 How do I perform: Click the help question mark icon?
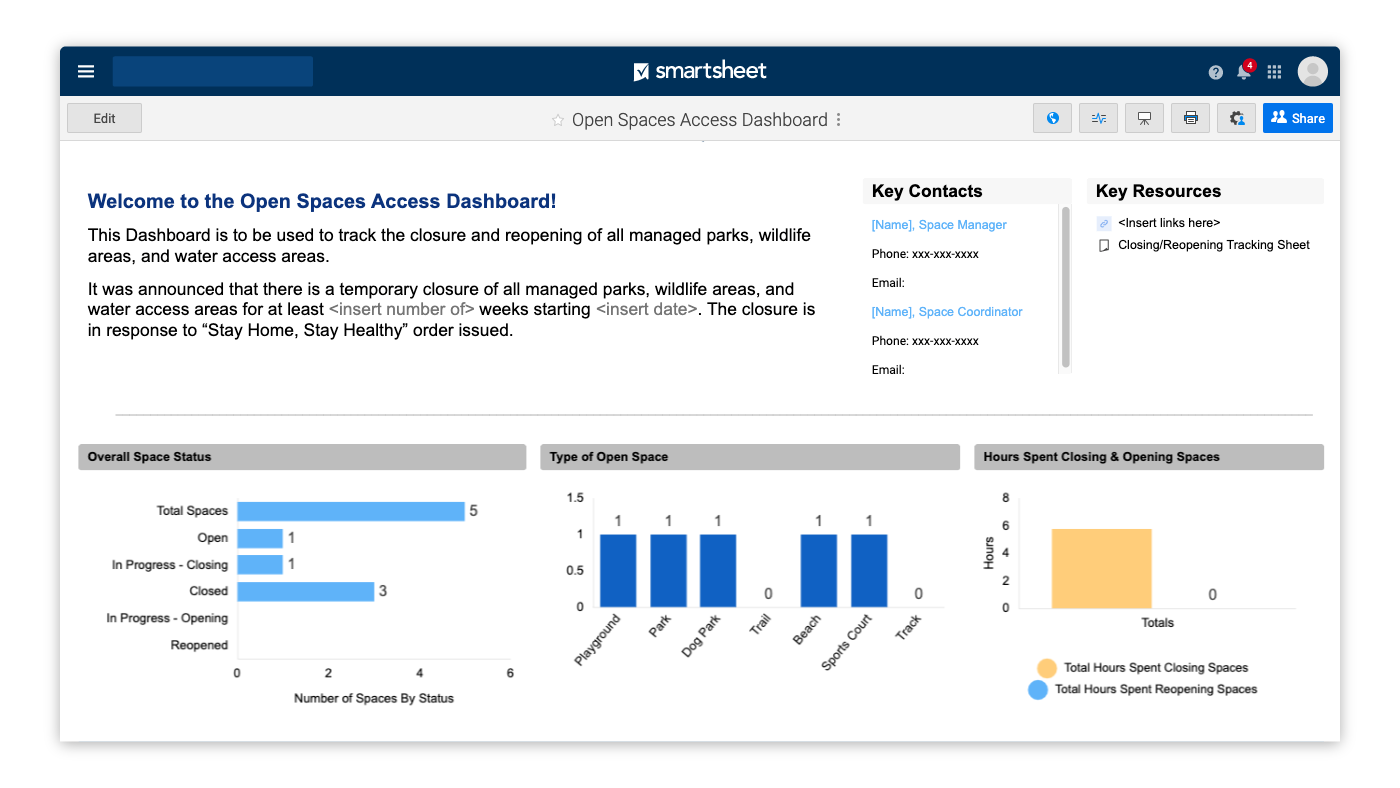click(x=1215, y=72)
